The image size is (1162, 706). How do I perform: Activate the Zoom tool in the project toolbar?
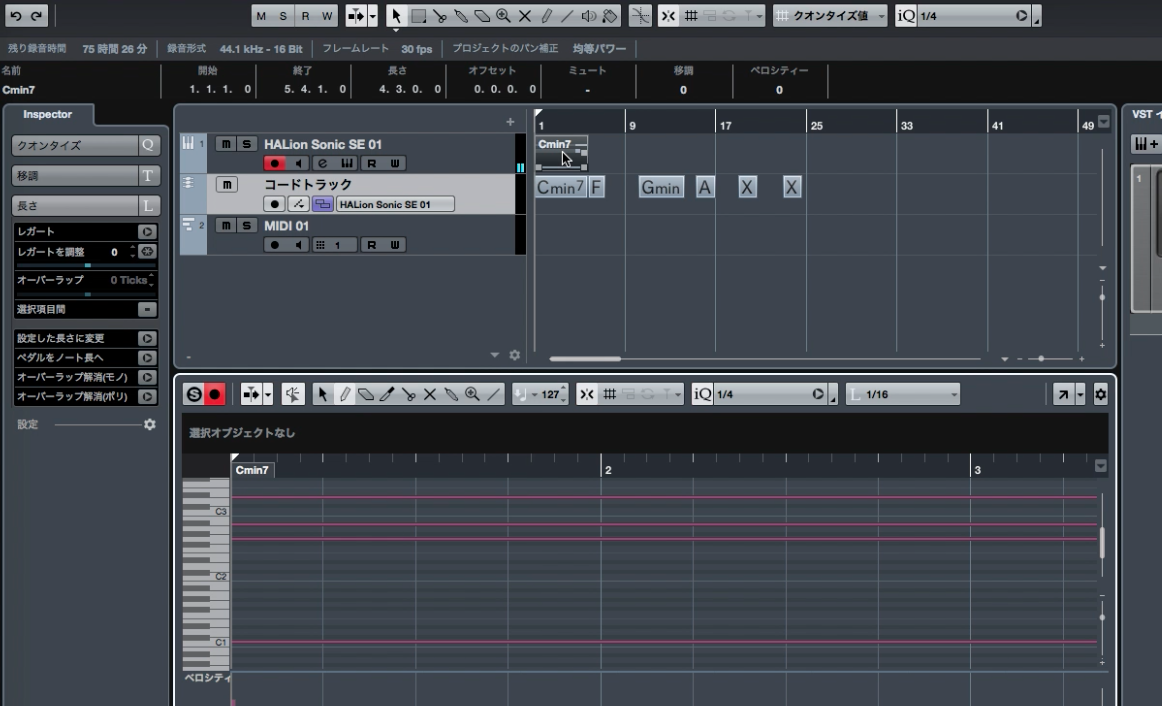click(503, 15)
